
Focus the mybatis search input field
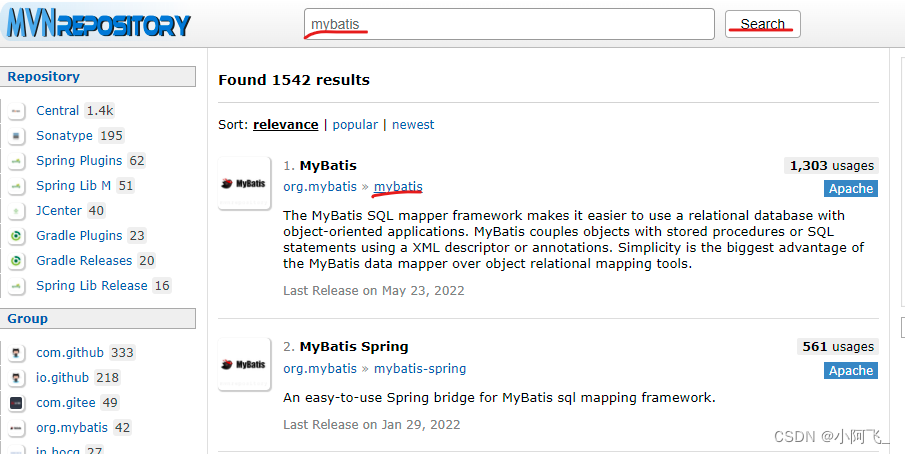(x=508, y=24)
